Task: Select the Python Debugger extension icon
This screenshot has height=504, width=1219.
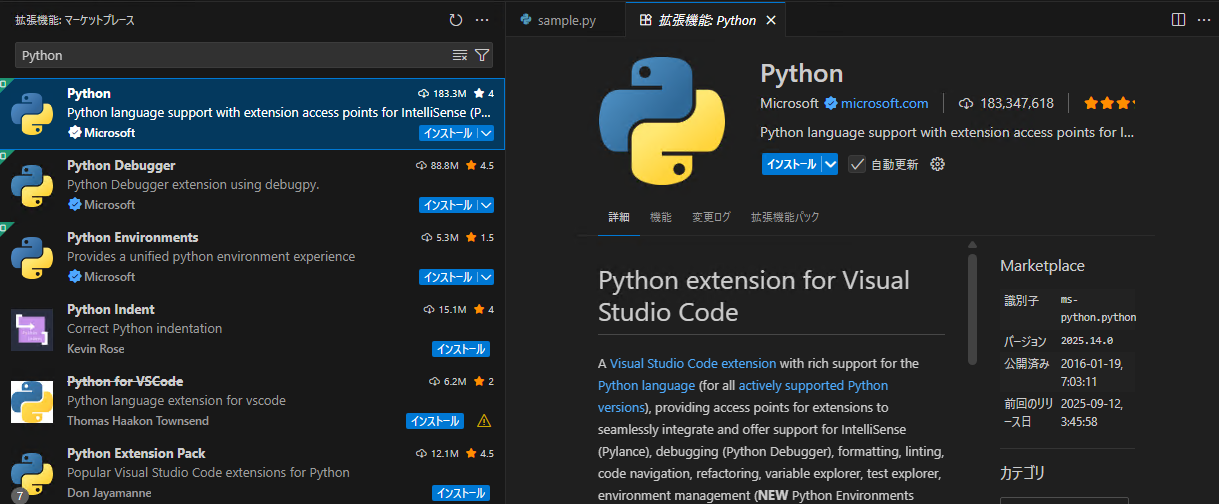Action: pos(32,186)
